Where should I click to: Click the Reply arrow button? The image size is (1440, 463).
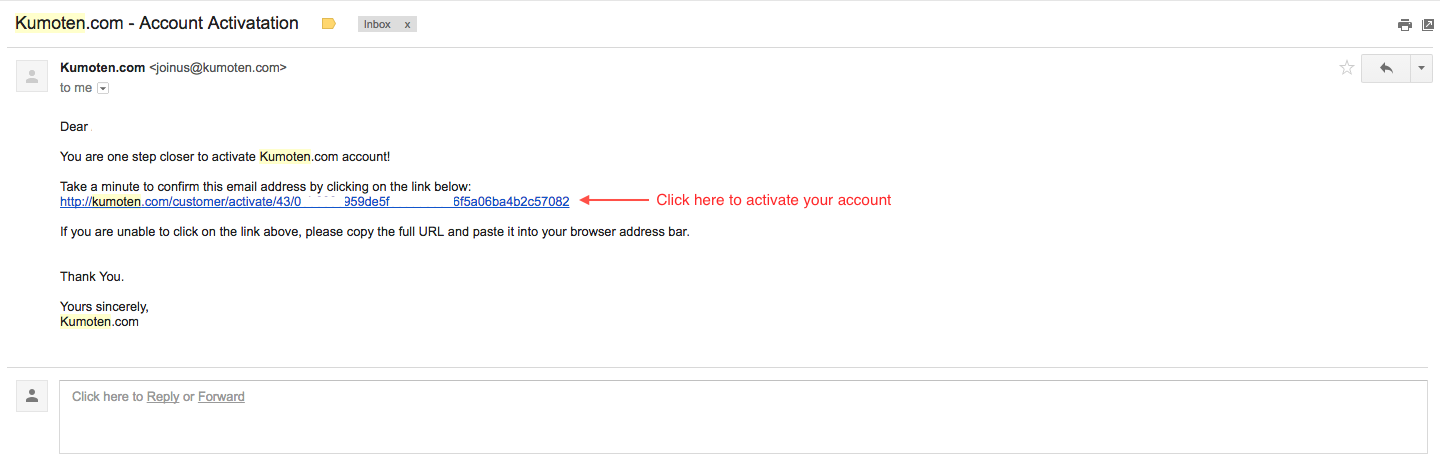click(1385, 68)
